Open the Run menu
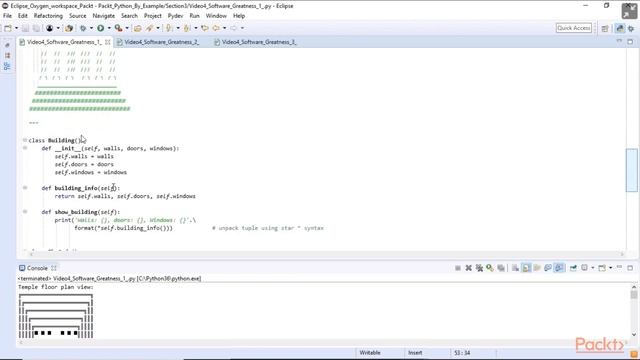640x360 pixels. [195, 16]
